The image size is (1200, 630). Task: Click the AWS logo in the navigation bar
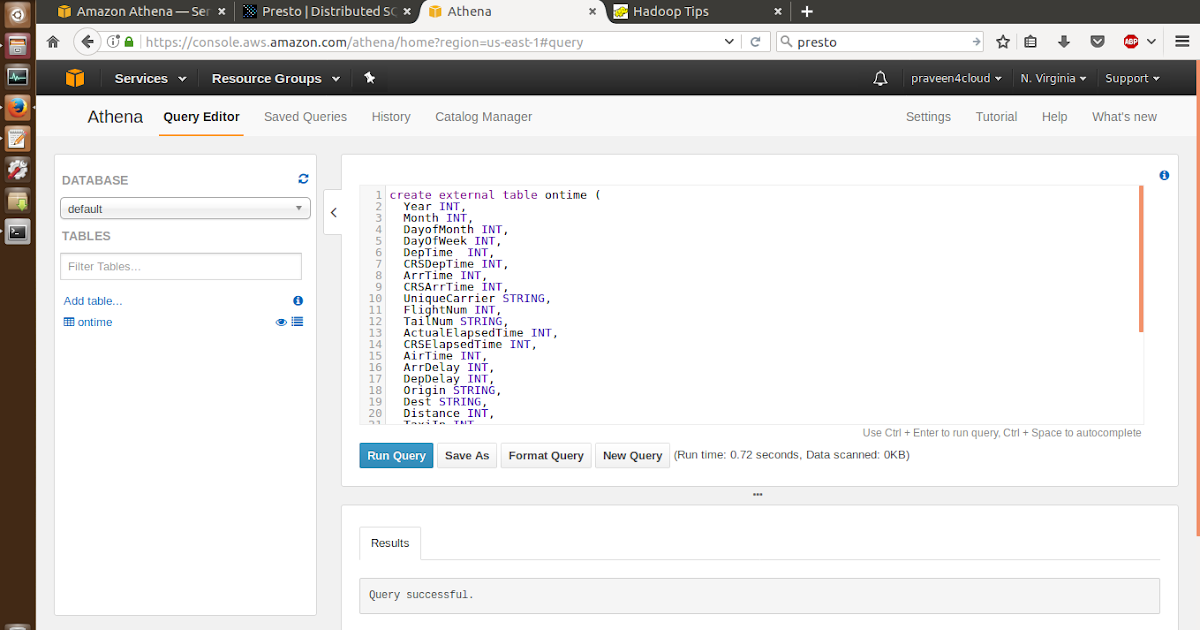pyautogui.click(x=75, y=77)
